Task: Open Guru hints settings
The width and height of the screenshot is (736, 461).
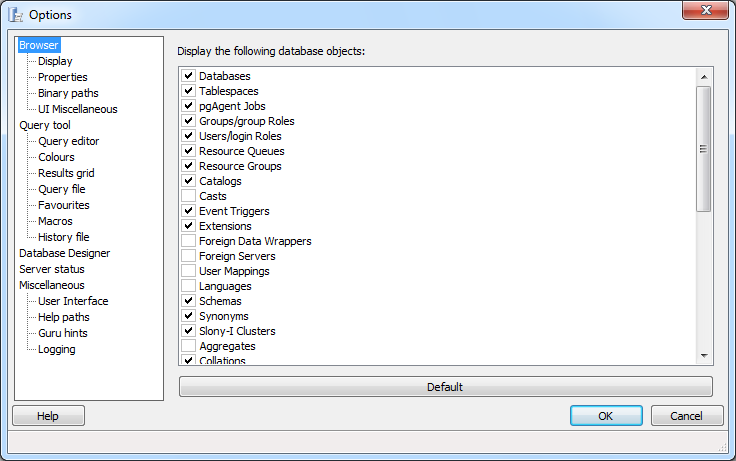Action: point(63,333)
